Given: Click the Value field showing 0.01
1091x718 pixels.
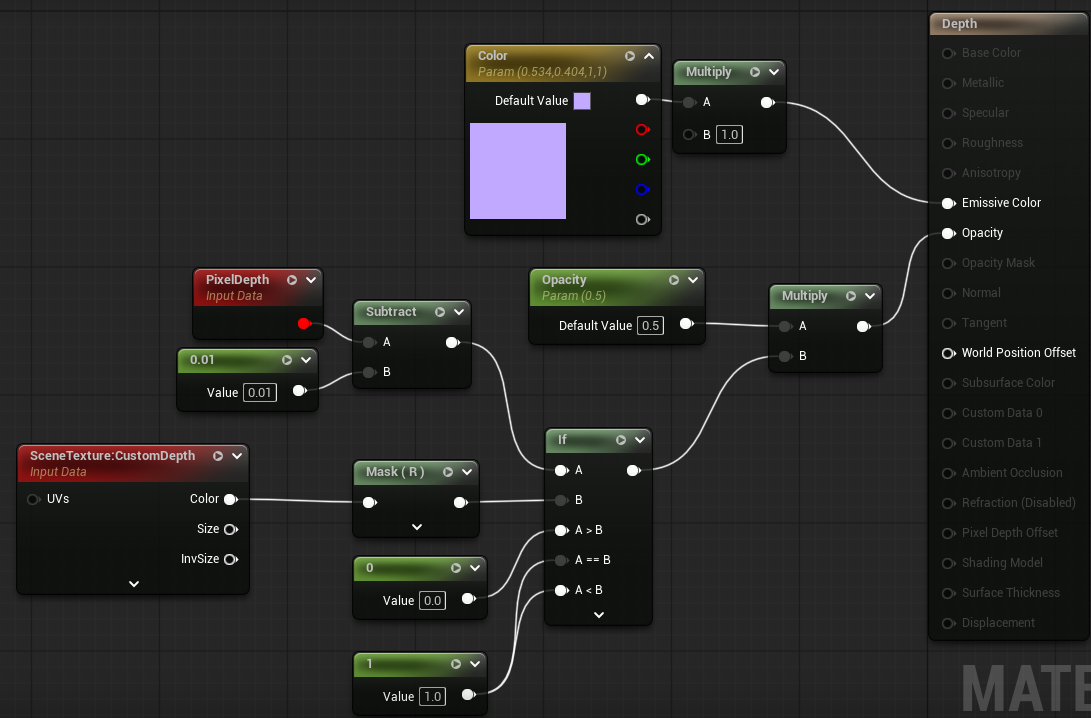Looking at the screenshot, I should pos(260,392).
